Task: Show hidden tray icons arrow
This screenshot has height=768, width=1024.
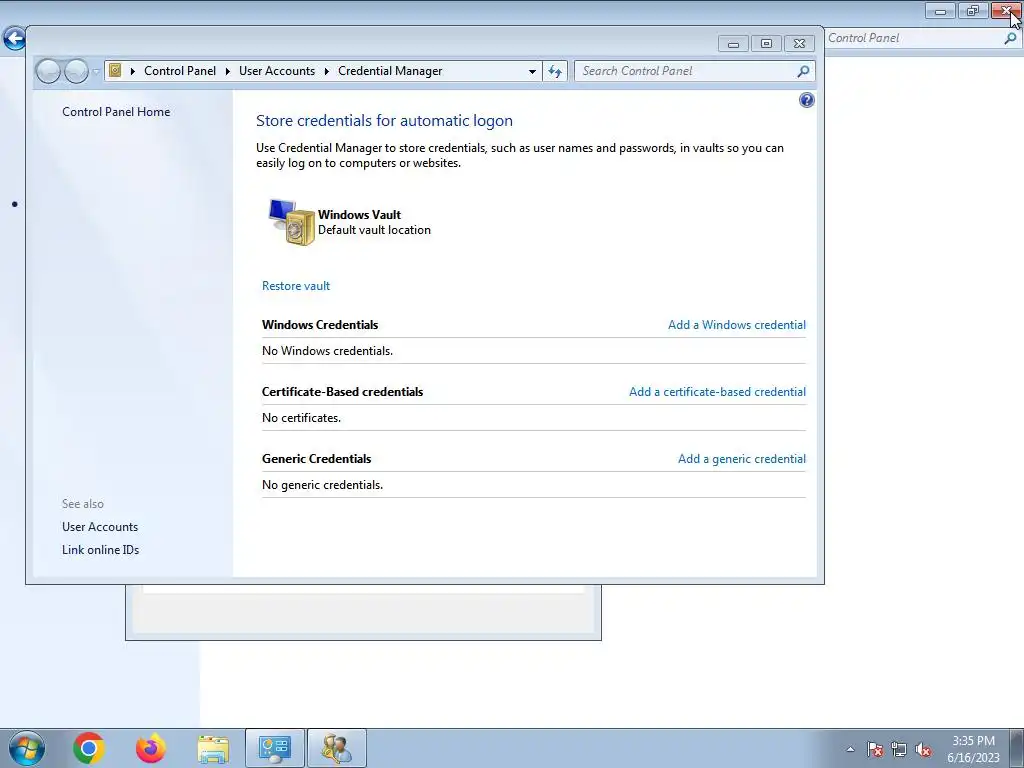Action: click(850, 749)
